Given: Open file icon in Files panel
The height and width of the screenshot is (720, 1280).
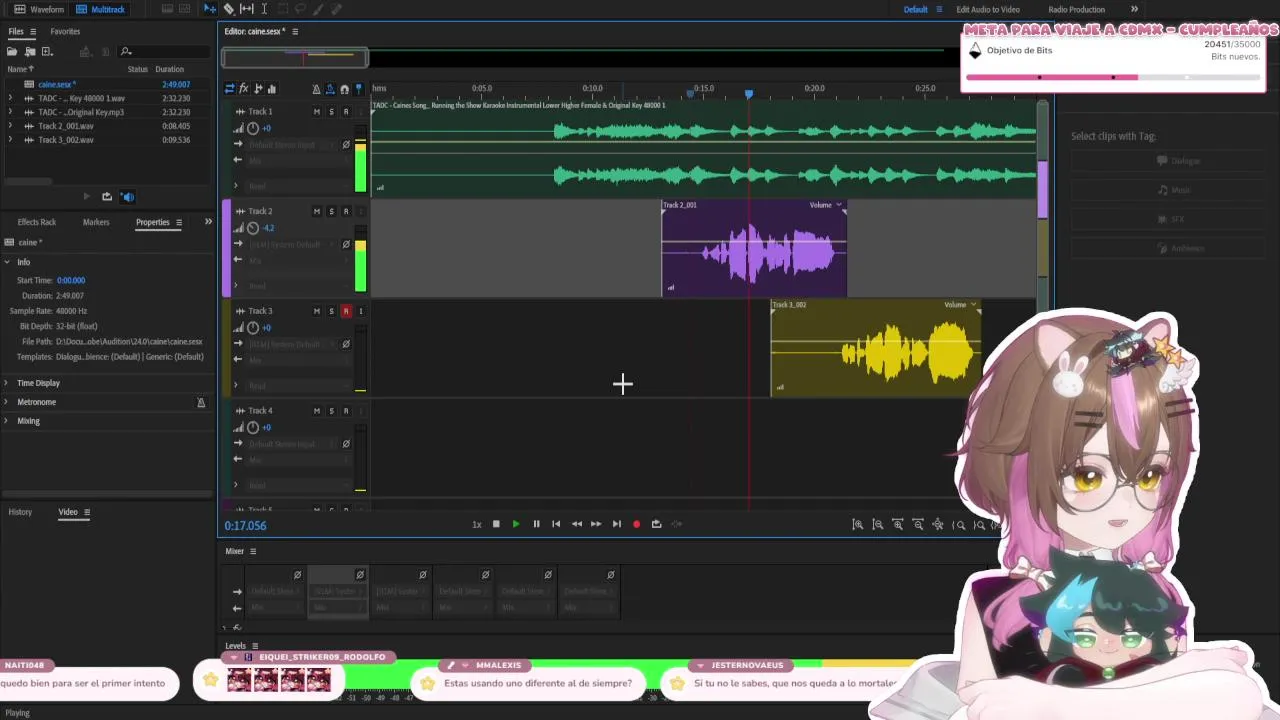Looking at the screenshot, I should (13, 51).
